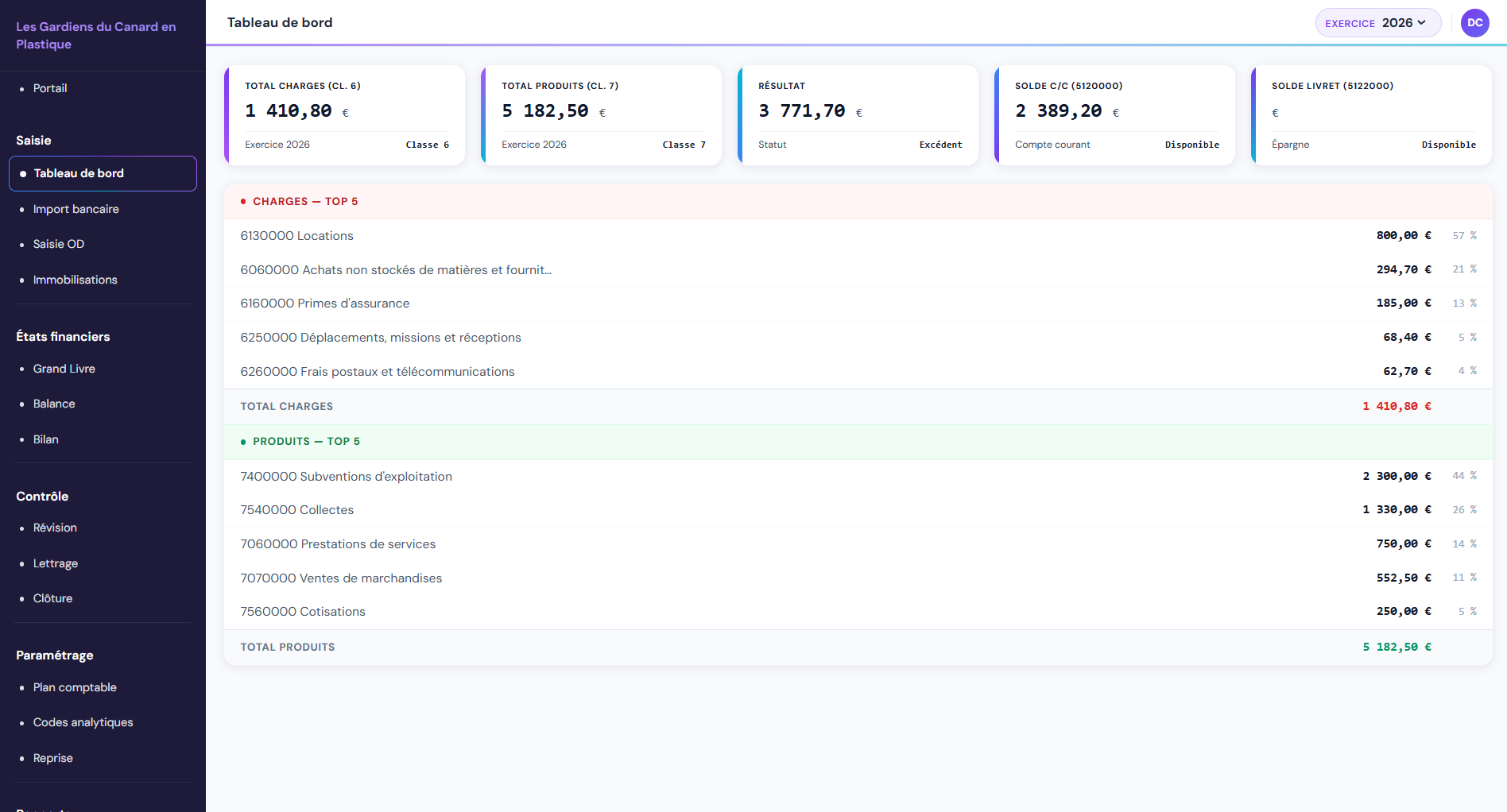Click Reprise in Paramétrage section
Screen dimensions: 1507x812
53,758
